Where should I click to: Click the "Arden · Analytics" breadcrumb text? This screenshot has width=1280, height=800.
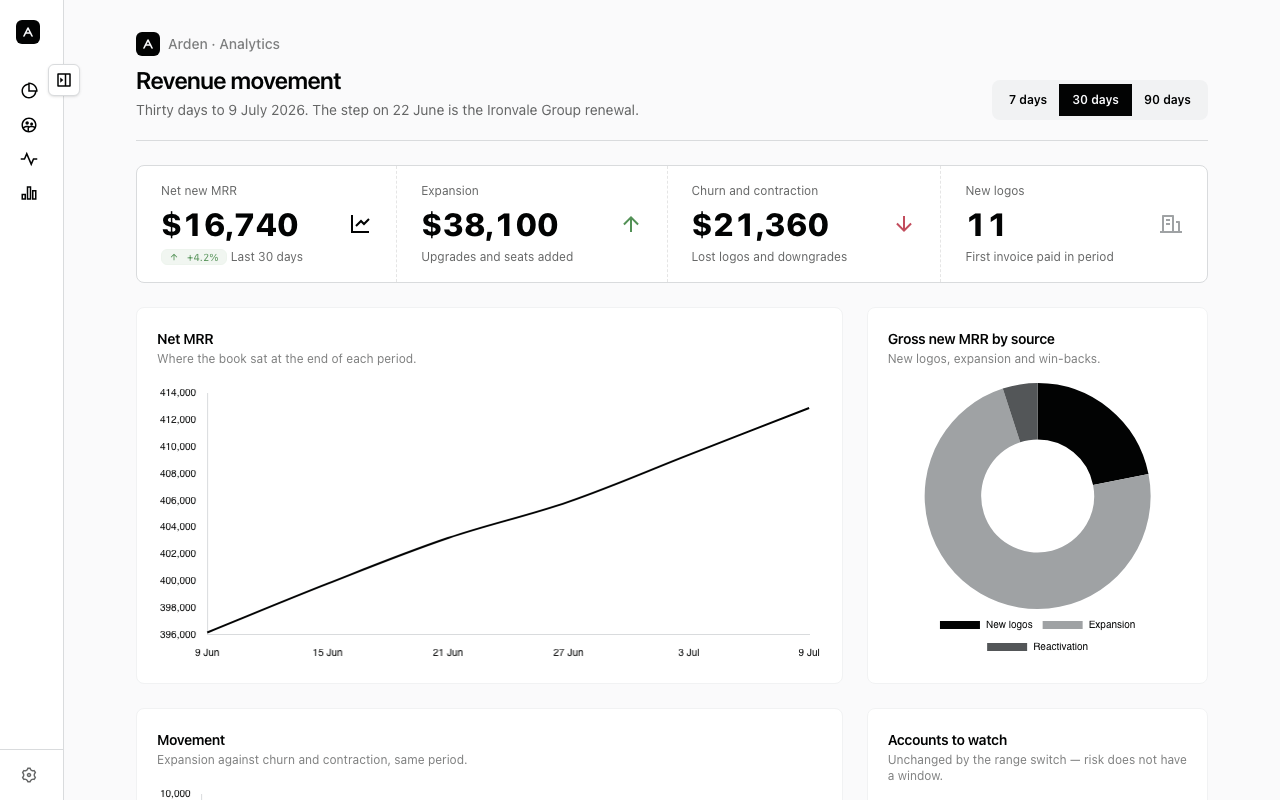coord(224,44)
